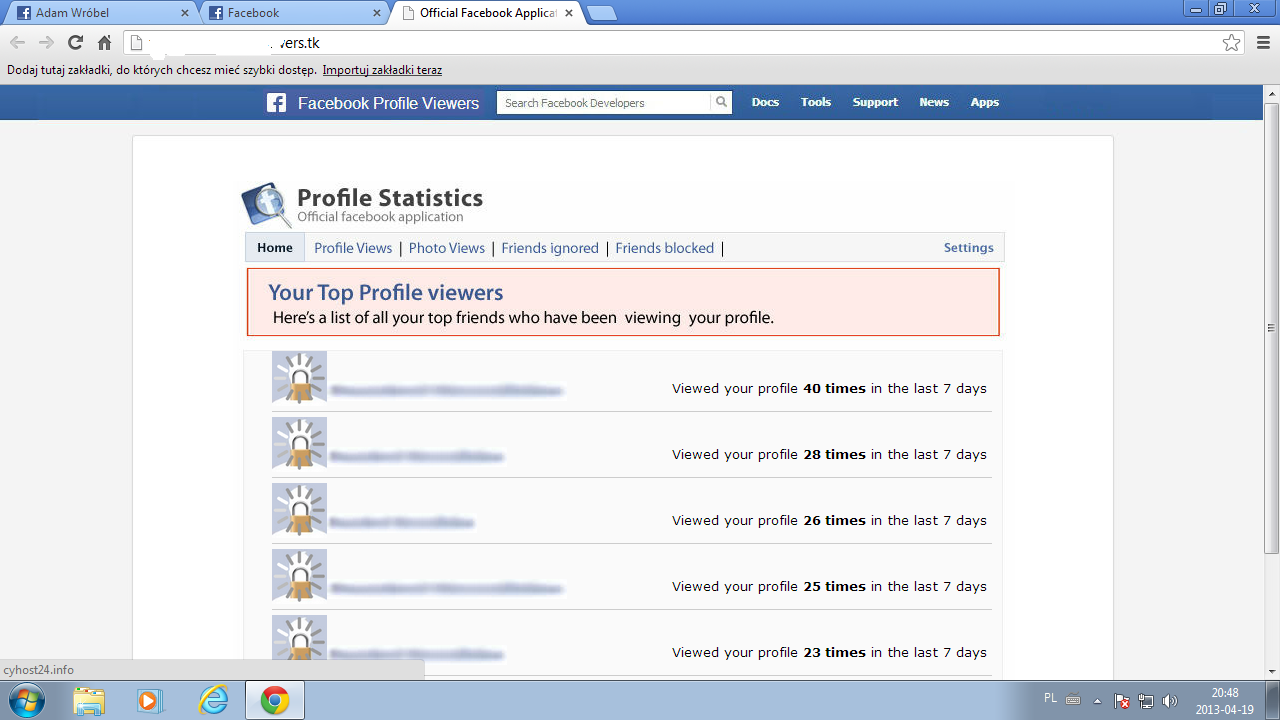The height and width of the screenshot is (720, 1280).
Task: Open File Explorer from taskbar
Action: coord(88,700)
